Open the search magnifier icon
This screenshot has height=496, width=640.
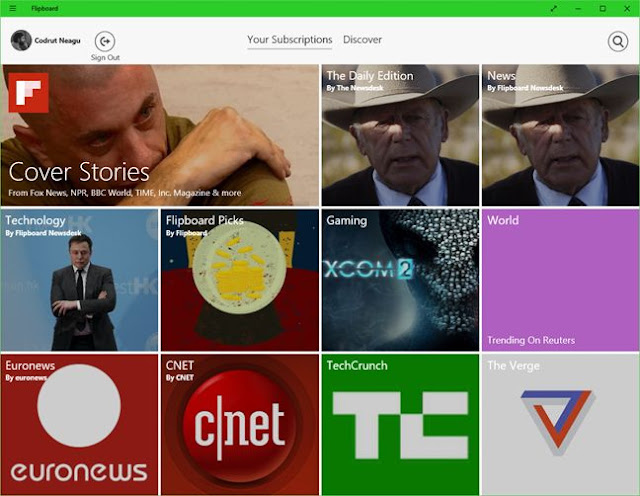(x=618, y=41)
